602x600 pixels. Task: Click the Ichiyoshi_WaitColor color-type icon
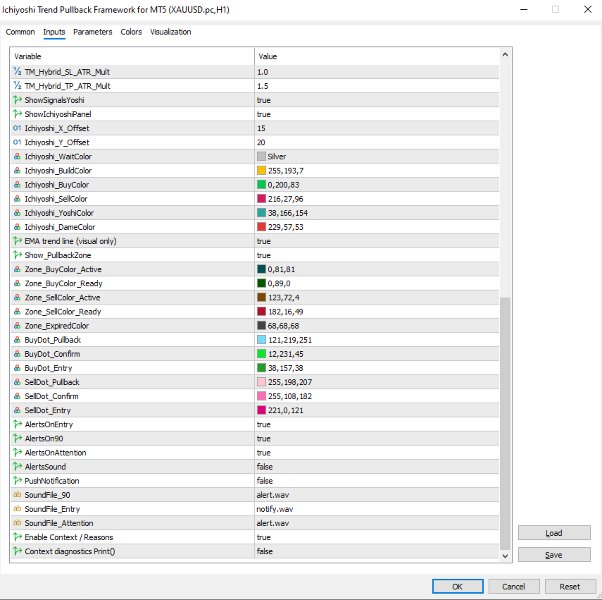coord(17,156)
